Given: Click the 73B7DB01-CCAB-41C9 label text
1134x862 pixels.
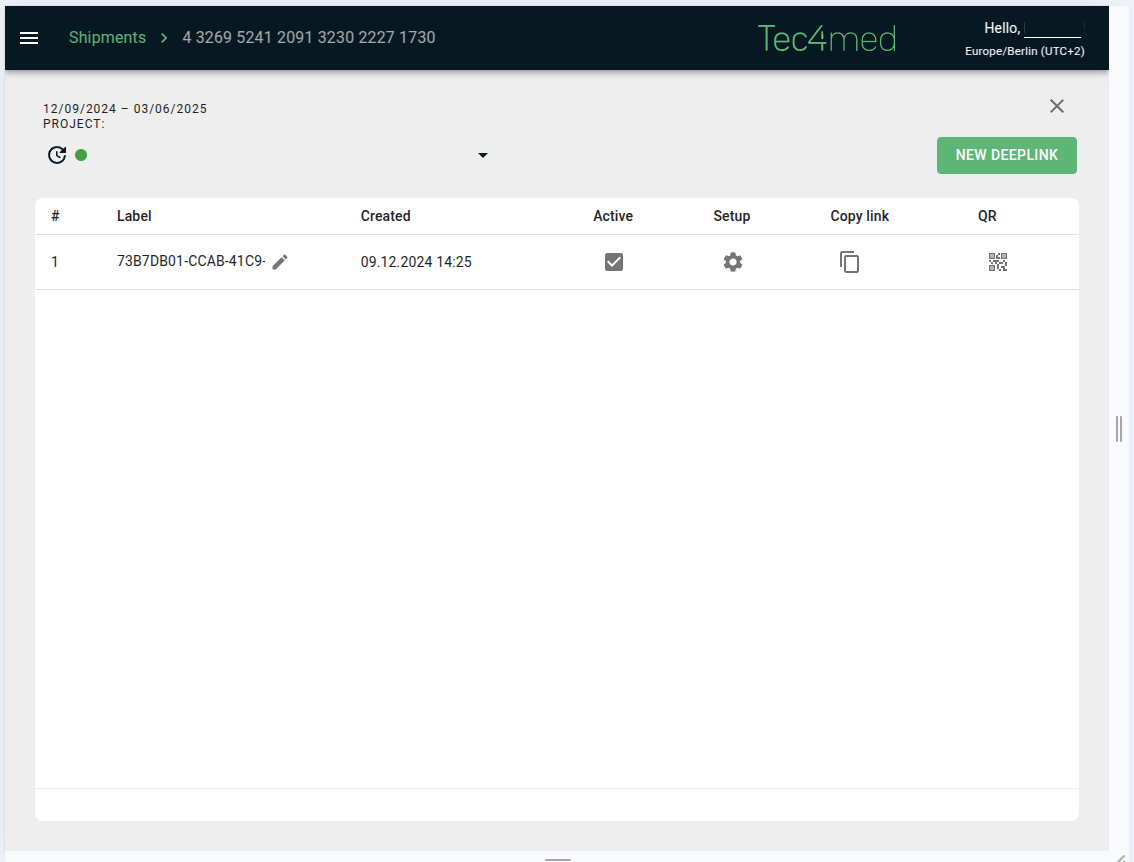Looking at the screenshot, I should point(190,262).
